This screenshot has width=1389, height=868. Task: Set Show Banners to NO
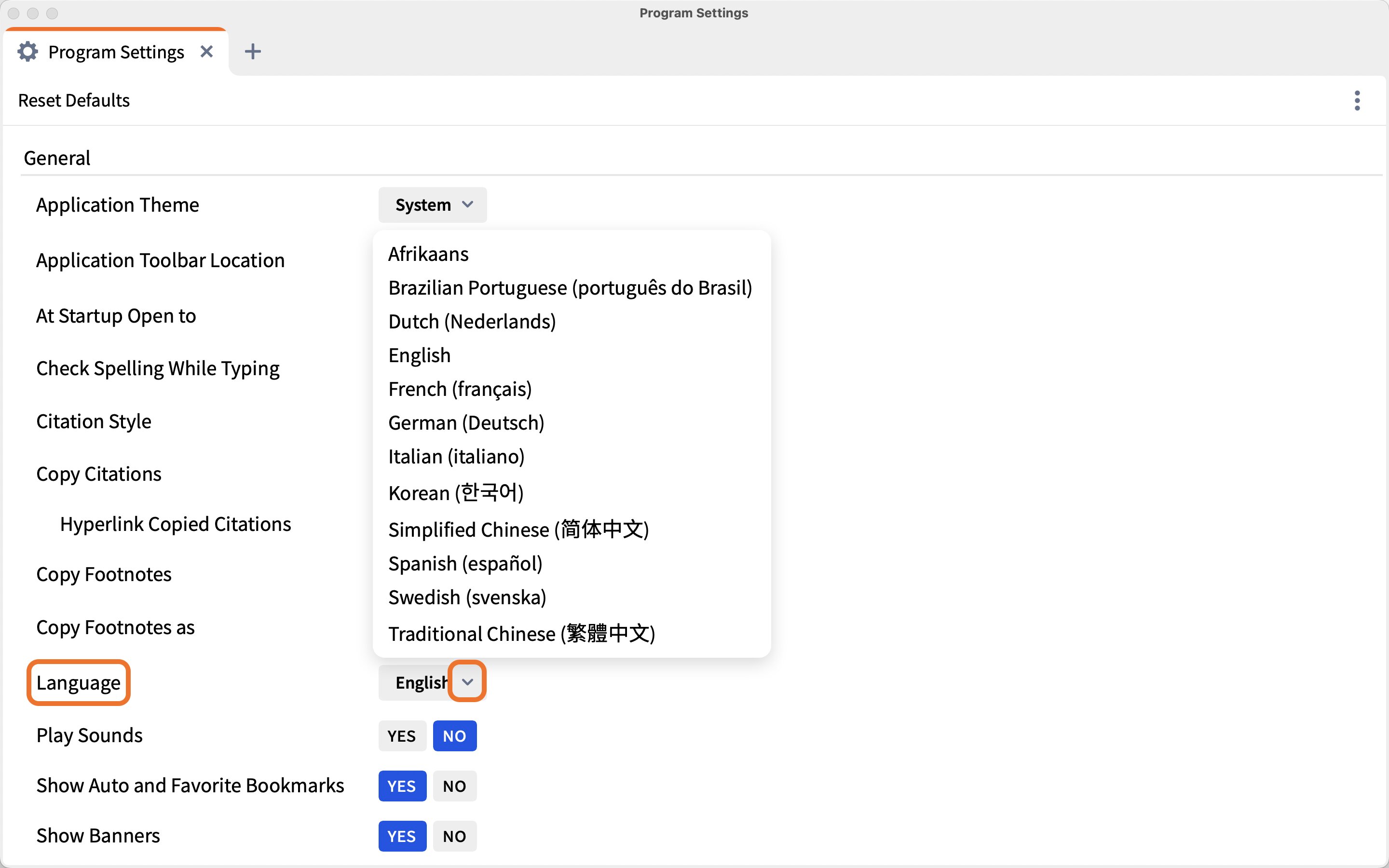(455, 837)
